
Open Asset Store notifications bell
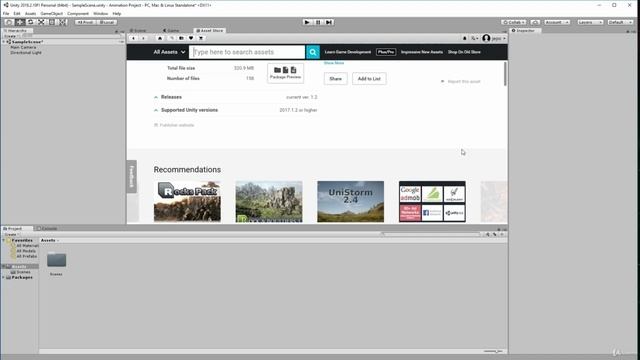click(x=464, y=38)
